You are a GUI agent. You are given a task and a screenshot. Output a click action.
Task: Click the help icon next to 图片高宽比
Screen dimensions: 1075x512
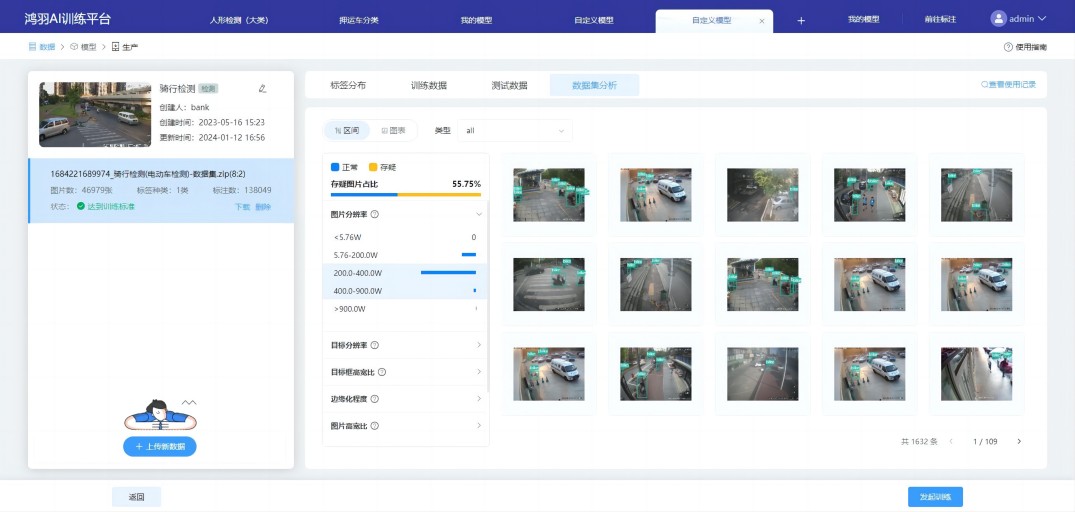tap(375, 426)
